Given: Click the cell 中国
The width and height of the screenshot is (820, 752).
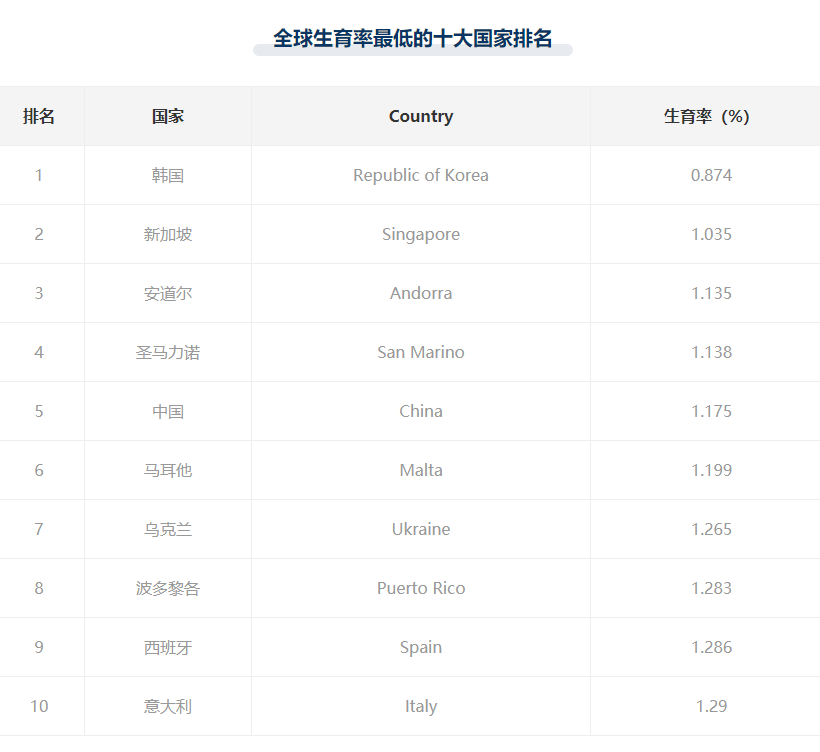Looking at the screenshot, I should (168, 412).
